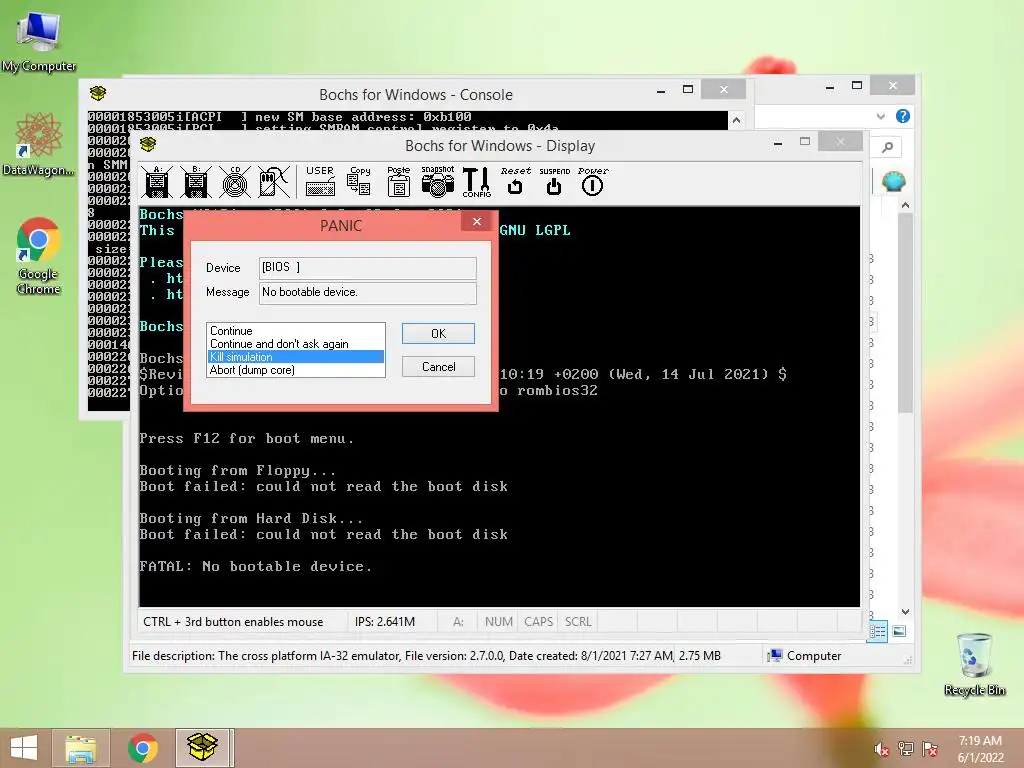1024x768 pixels.
Task: Switch to details view in Explorer
Action: coord(877,631)
